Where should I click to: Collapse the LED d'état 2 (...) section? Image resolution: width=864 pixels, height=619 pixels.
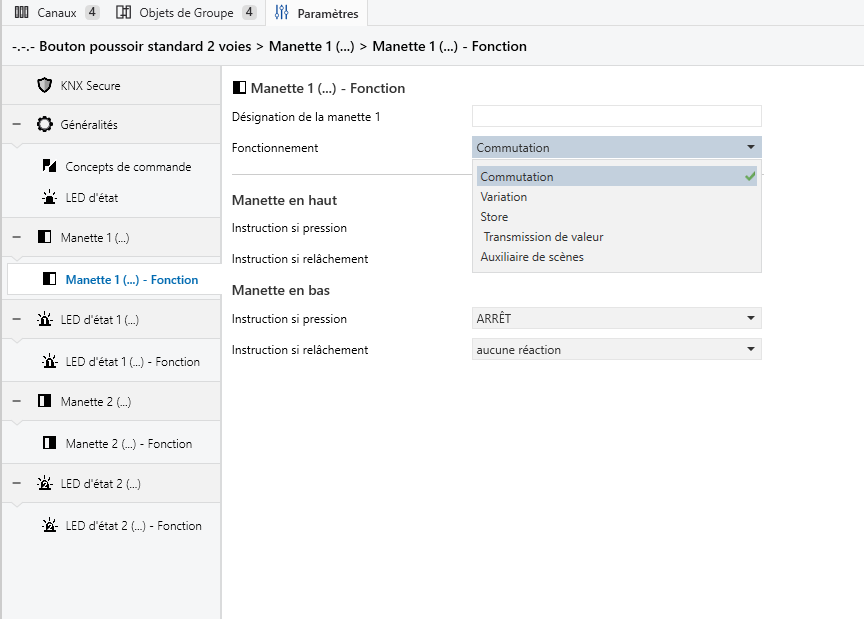pyautogui.click(x=17, y=484)
